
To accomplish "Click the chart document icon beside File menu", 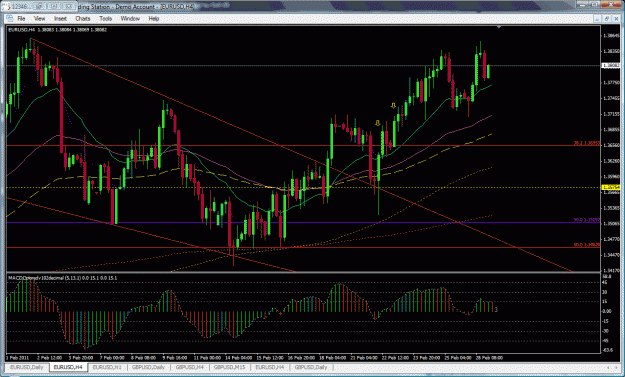I will 10,19.
